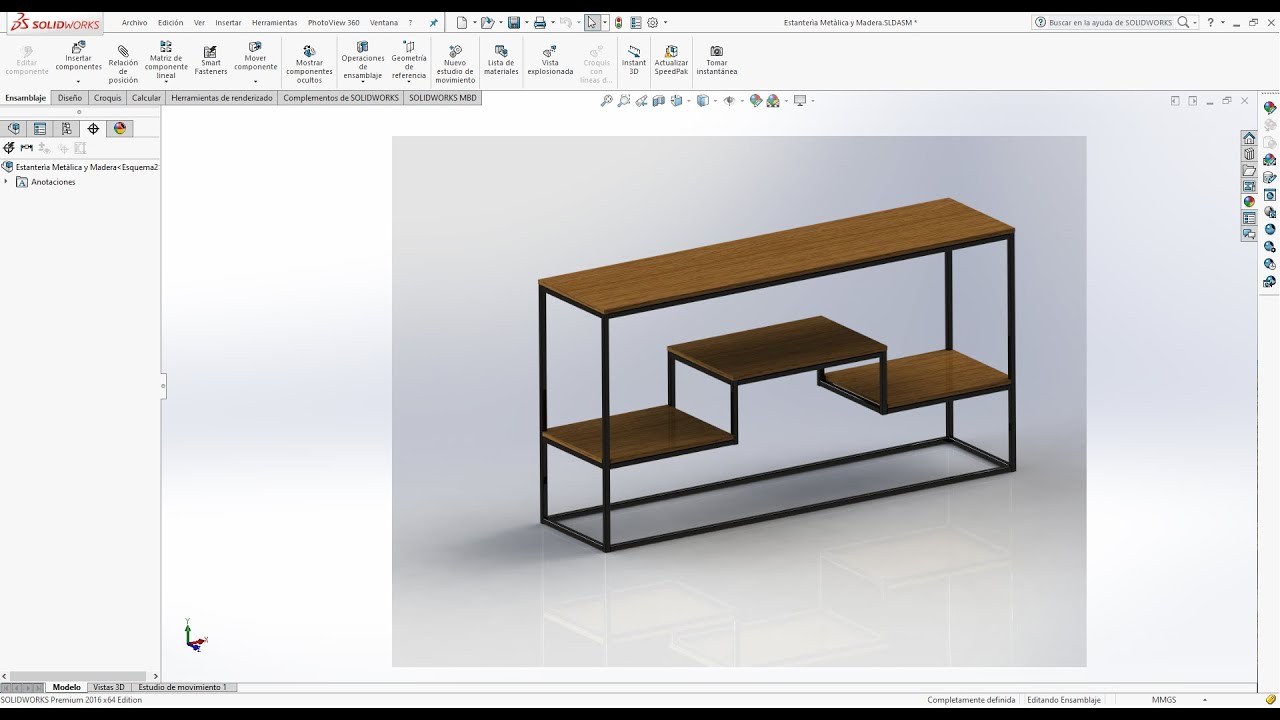
Task: Open the FeatureManager design tree tab
Action: click(x=14, y=128)
